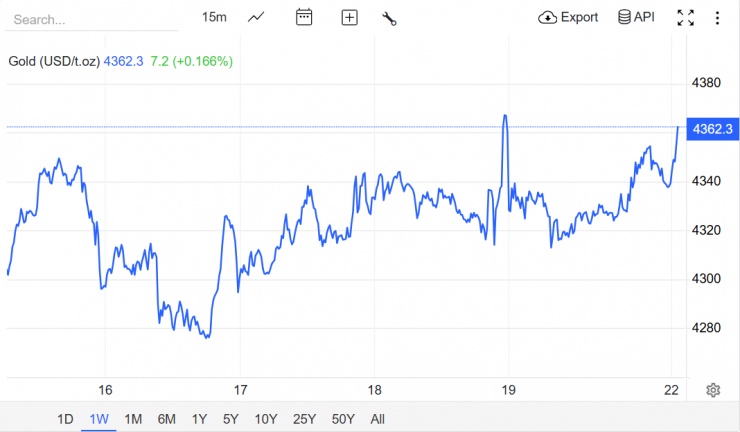740x432 pixels.
Task: Select the 1W time range tab
Action: pos(99,419)
